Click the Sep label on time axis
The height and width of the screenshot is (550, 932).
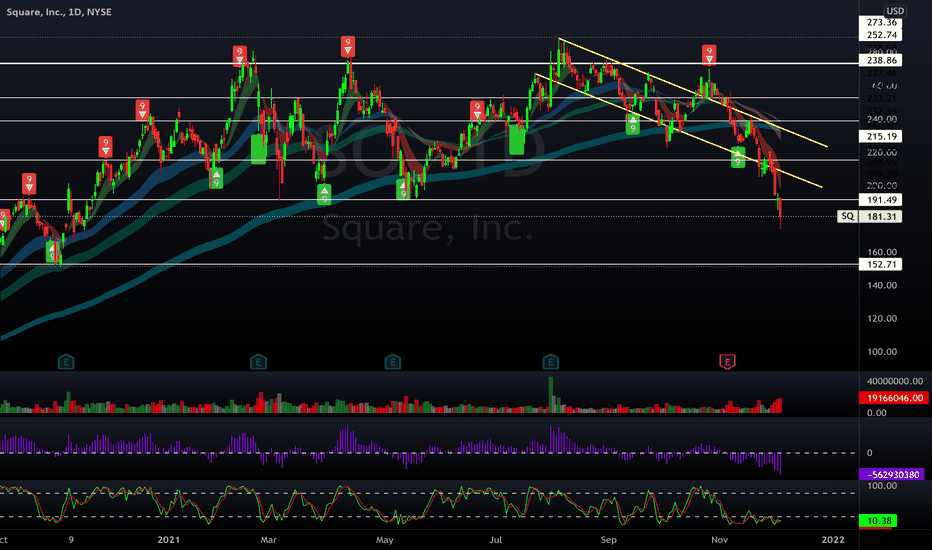point(609,539)
